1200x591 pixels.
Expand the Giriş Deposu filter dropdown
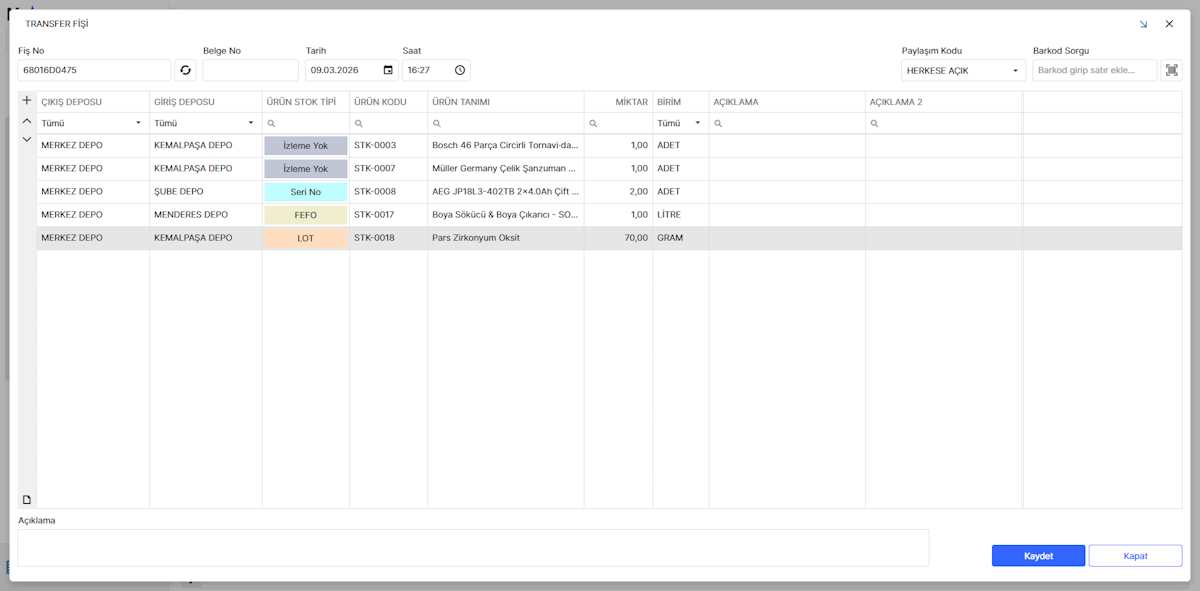(x=251, y=123)
